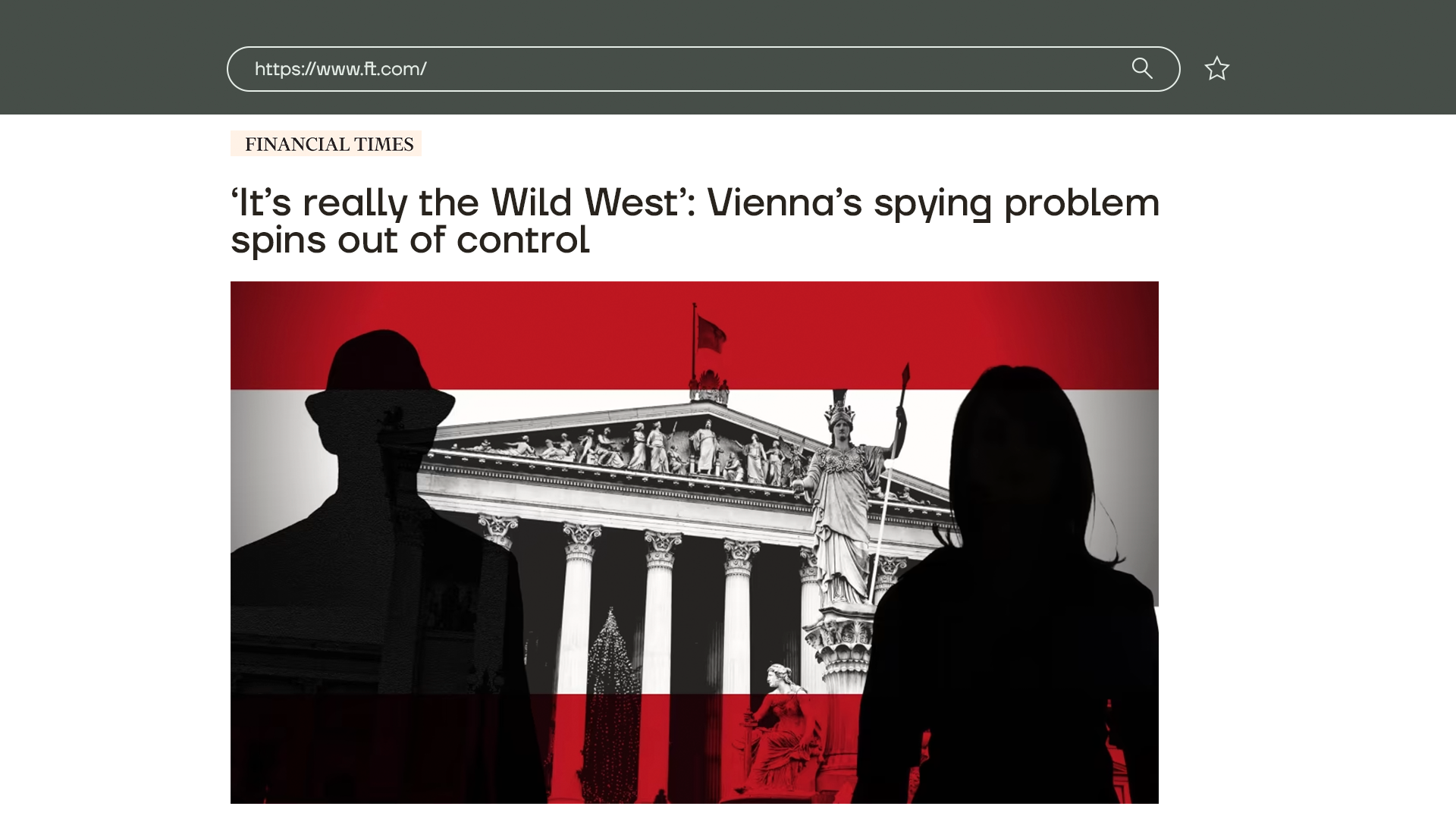Click the red flag atop the parliament

[711, 334]
